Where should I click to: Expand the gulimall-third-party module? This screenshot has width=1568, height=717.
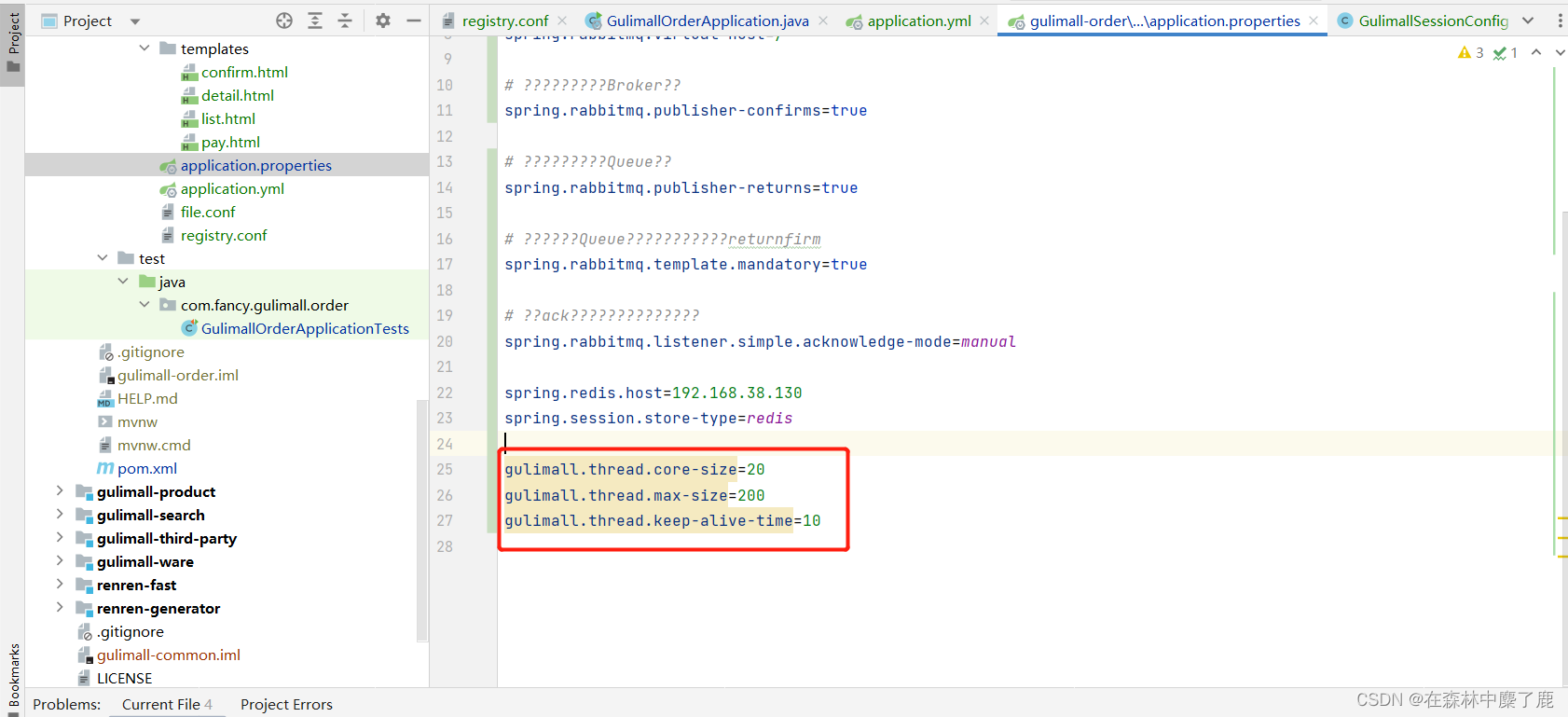(x=60, y=537)
